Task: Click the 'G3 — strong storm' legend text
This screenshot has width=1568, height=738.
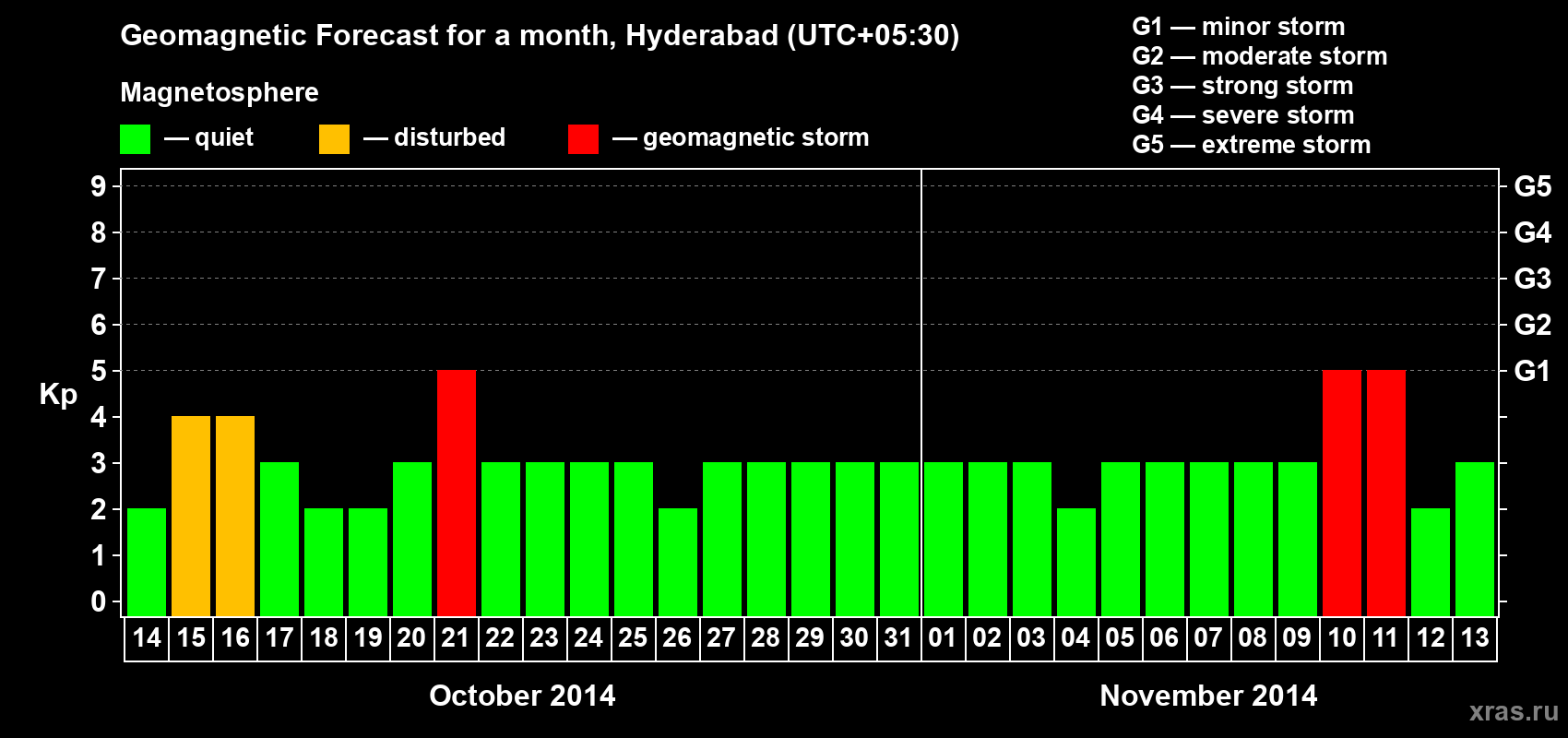Action: tap(1242, 86)
